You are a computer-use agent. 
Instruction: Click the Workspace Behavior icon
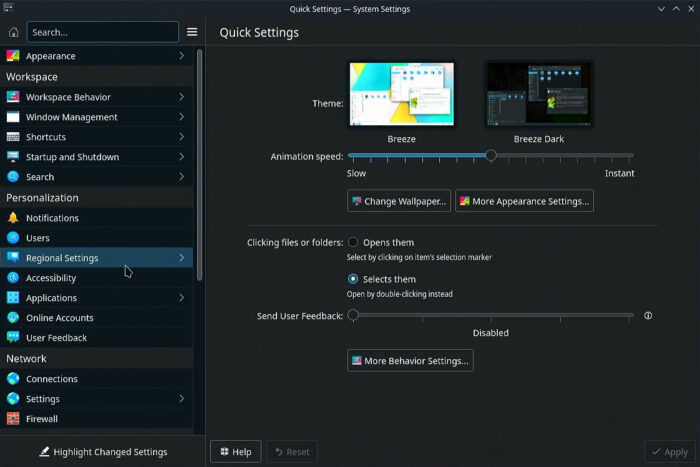[13, 97]
